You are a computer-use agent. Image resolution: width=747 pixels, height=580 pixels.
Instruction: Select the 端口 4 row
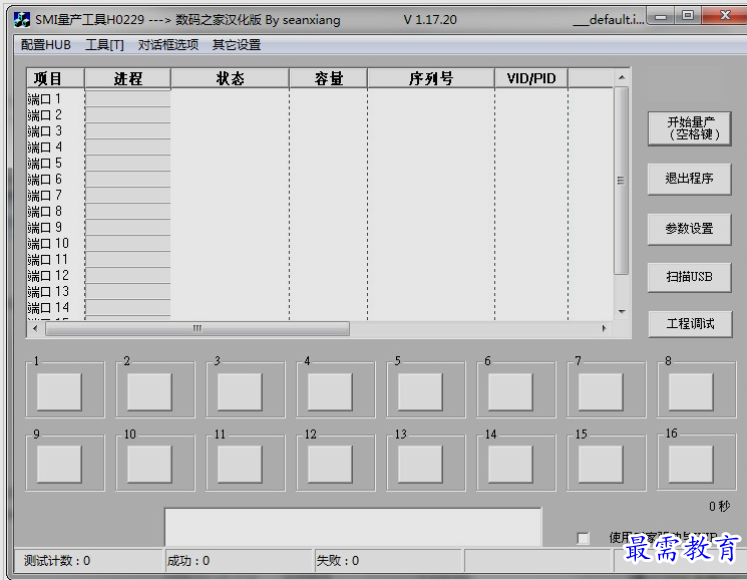pyautogui.click(x=320, y=147)
